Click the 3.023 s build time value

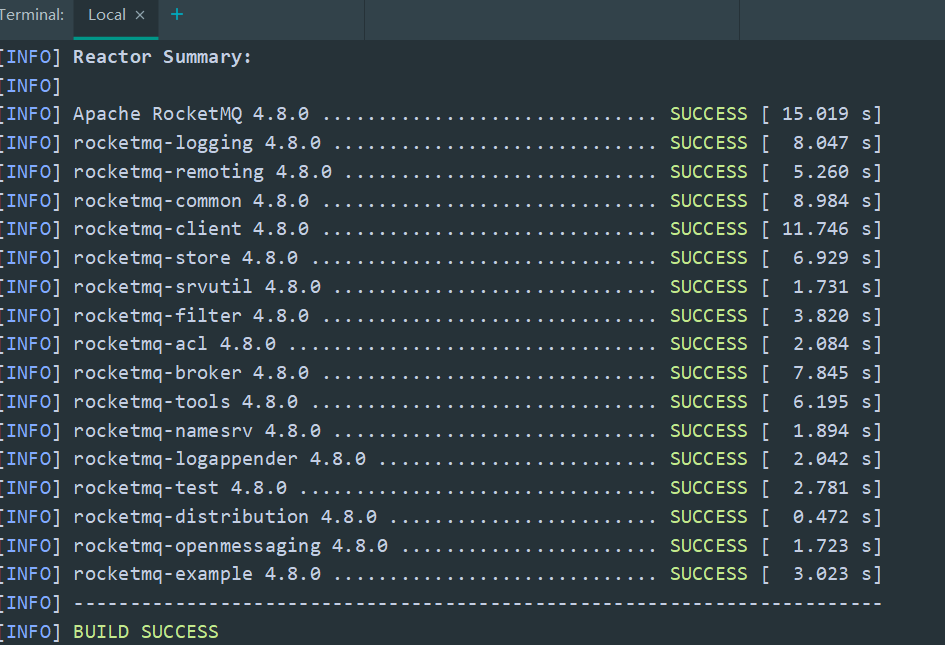pyautogui.click(x=832, y=574)
